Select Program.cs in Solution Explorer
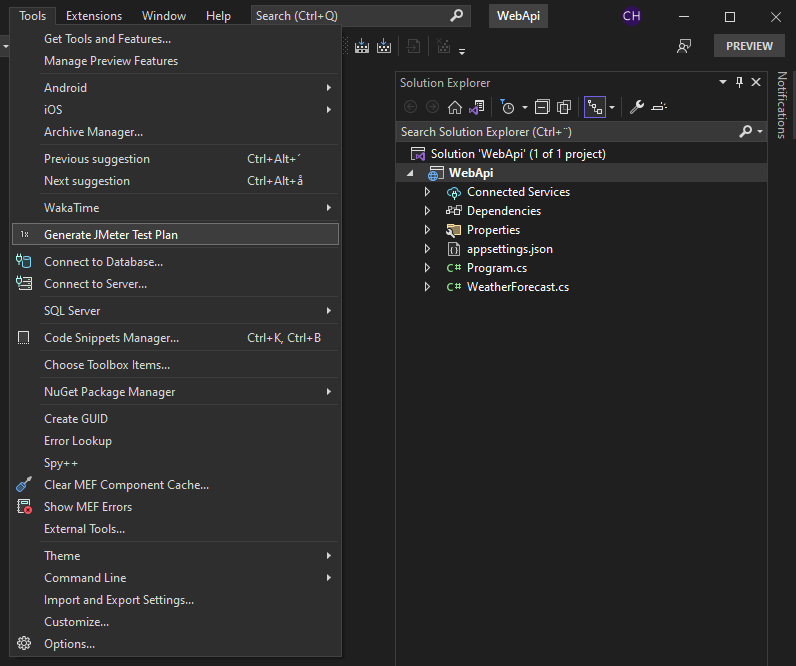Screen dimensions: 796x666 click(x=497, y=268)
